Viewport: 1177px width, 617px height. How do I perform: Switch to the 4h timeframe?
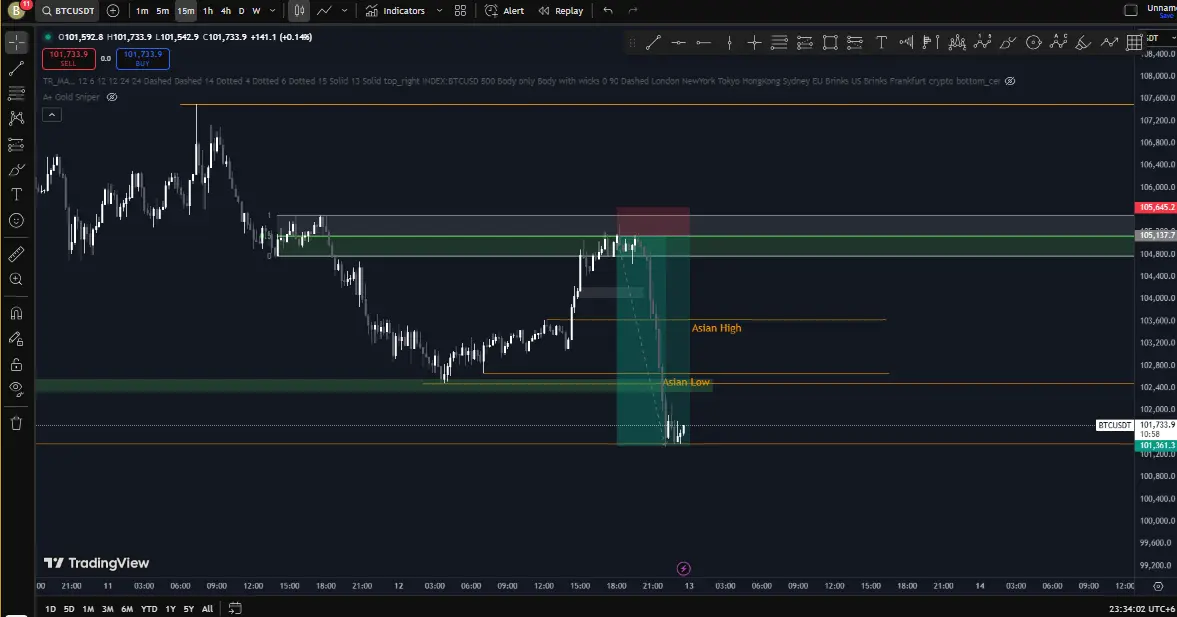226,11
